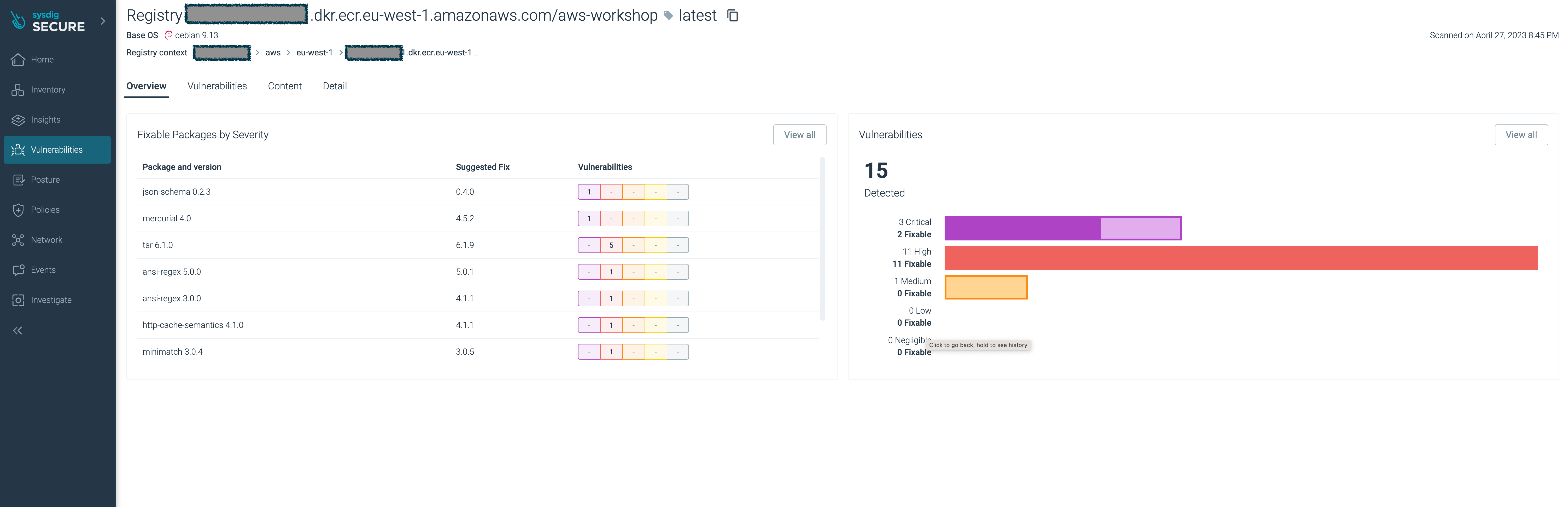The image size is (1568, 507).
Task: Switch to the Vulnerabilities tab
Action: 217,87
